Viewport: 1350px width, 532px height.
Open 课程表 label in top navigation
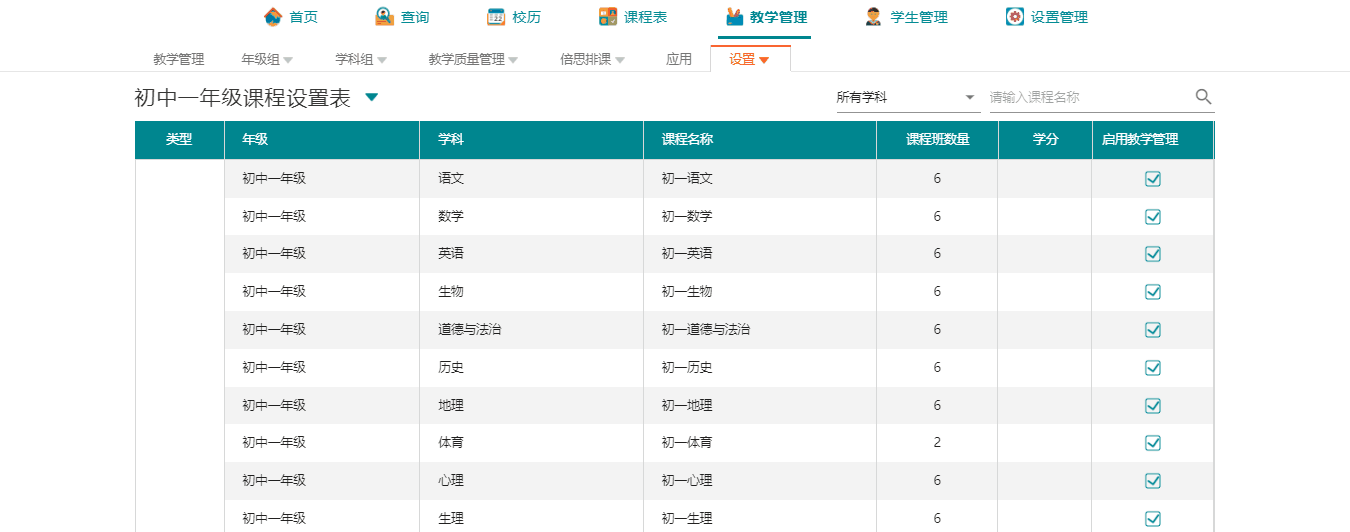point(646,17)
